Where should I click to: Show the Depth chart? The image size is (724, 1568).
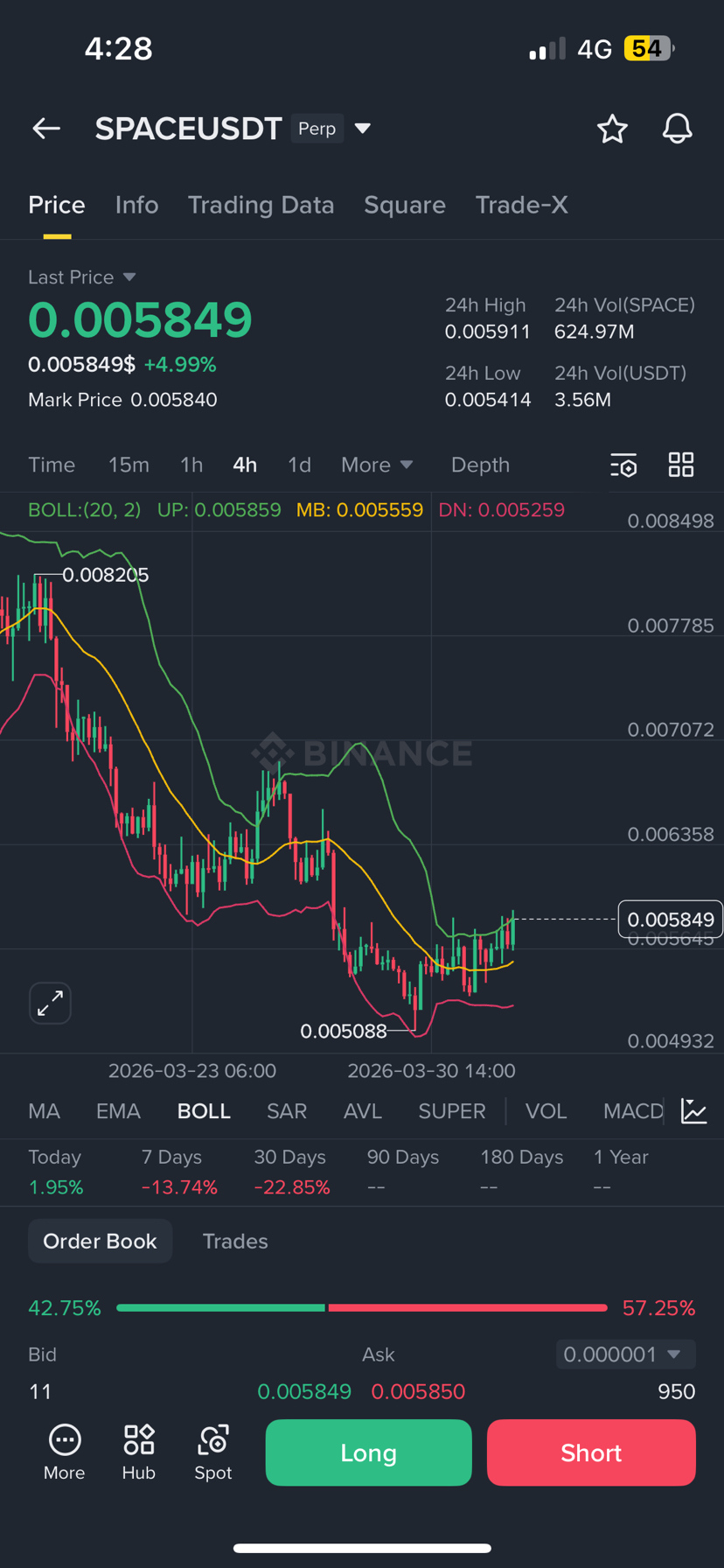(480, 465)
